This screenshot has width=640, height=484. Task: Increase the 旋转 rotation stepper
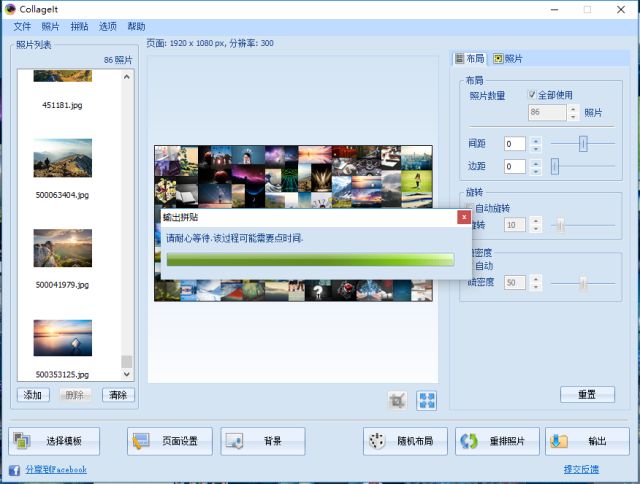click(x=536, y=221)
